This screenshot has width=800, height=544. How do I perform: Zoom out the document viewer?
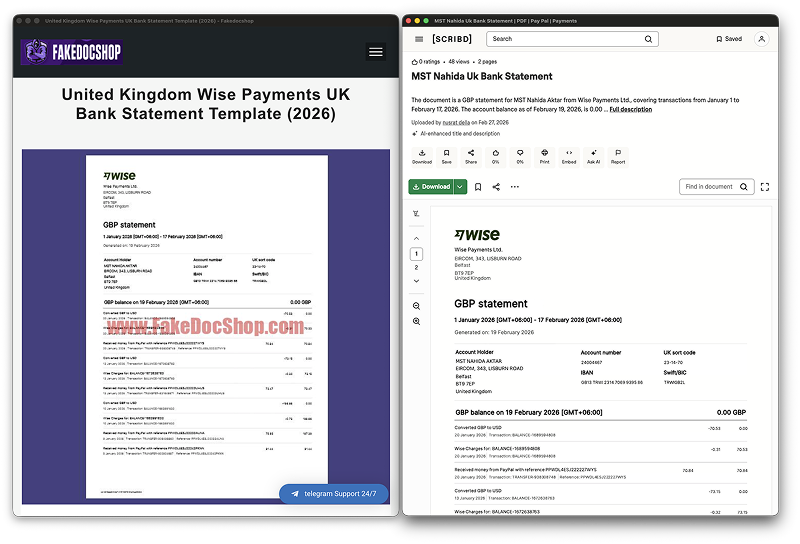[x=416, y=306]
